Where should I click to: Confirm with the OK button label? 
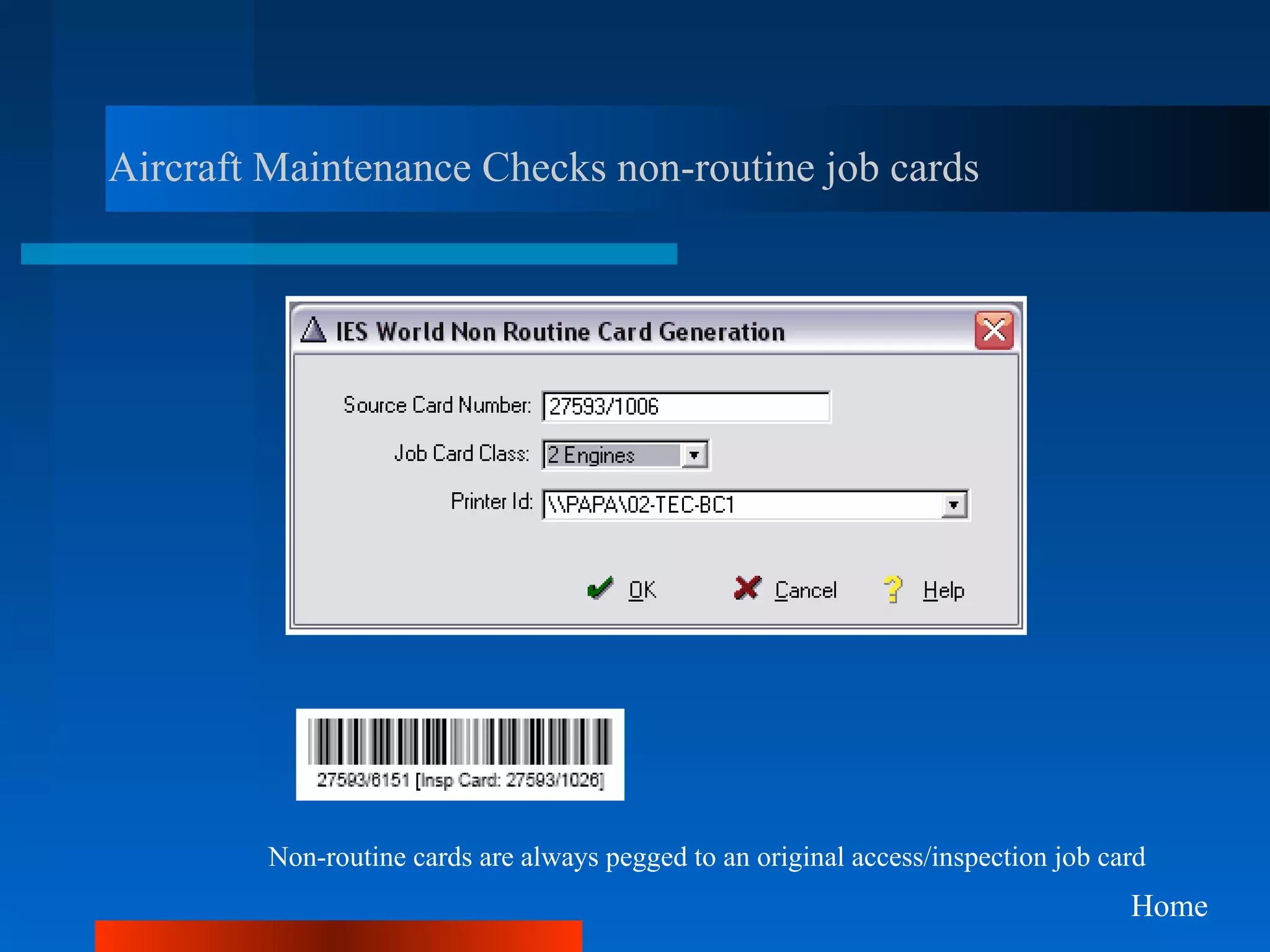coord(642,590)
